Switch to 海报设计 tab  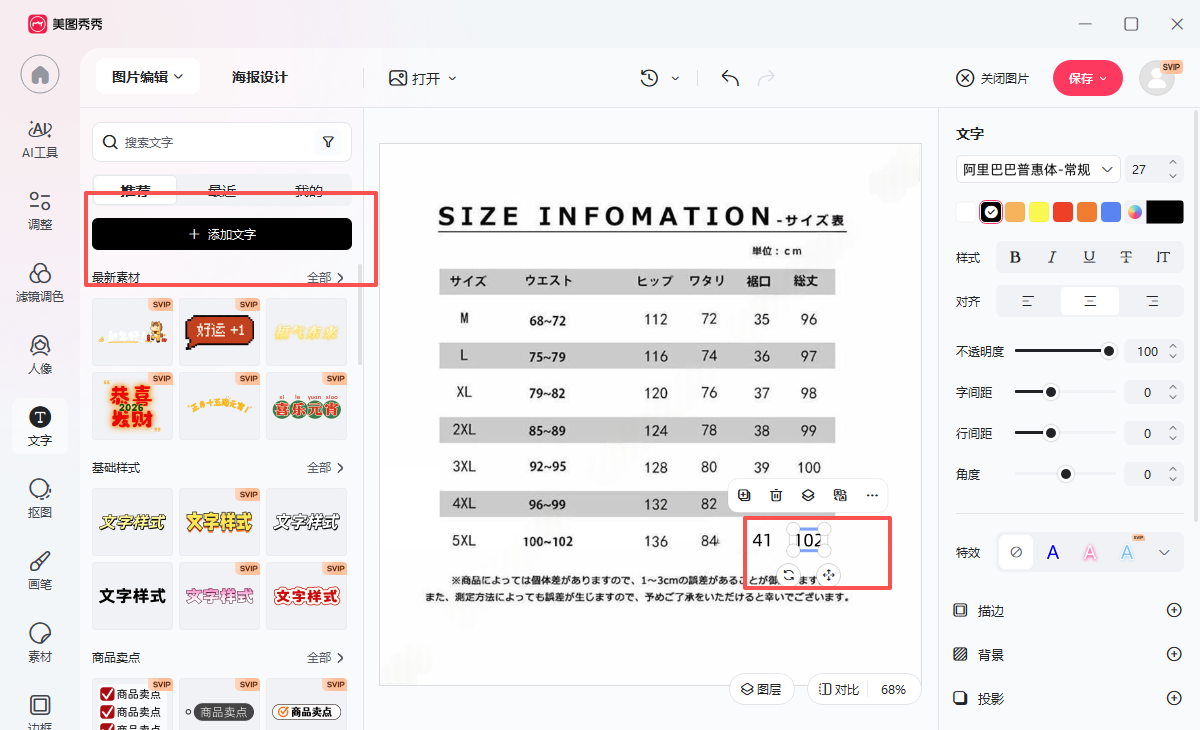tap(260, 77)
